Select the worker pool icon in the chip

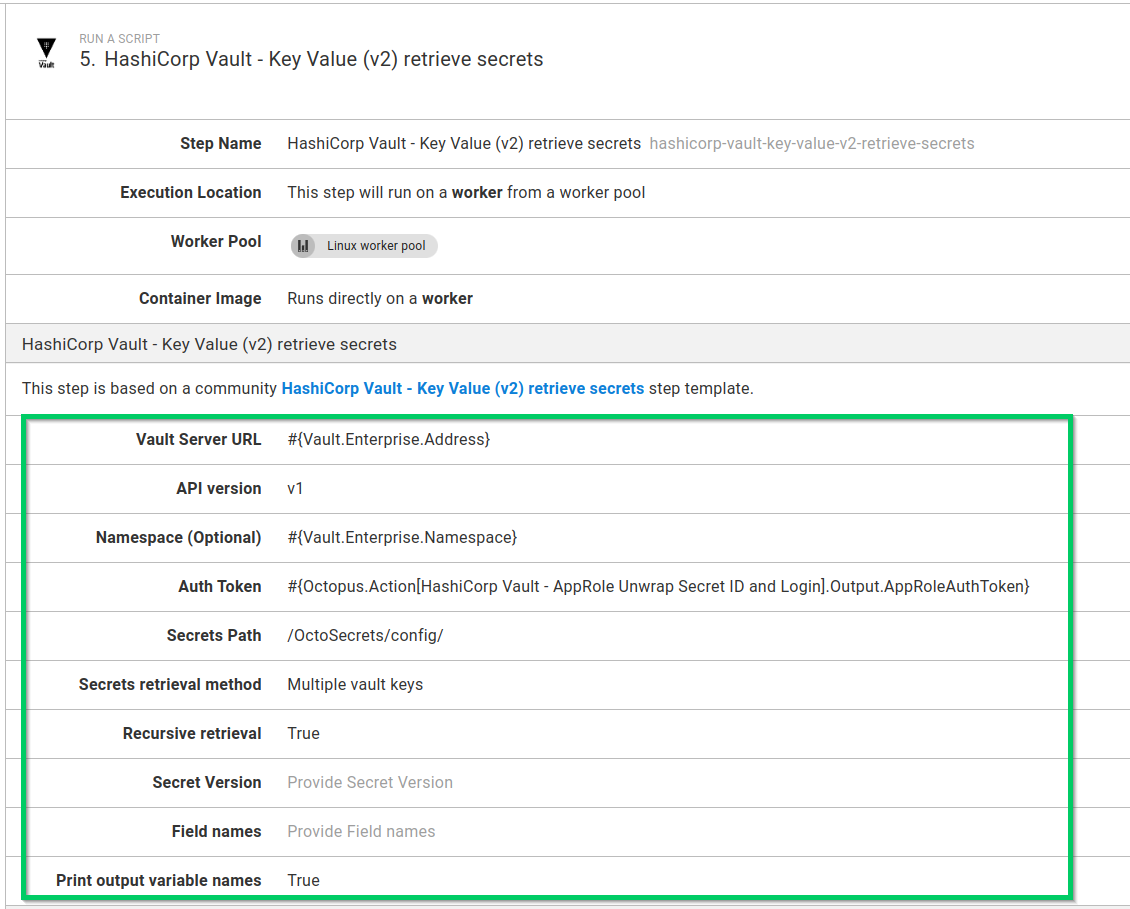(303, 245)
